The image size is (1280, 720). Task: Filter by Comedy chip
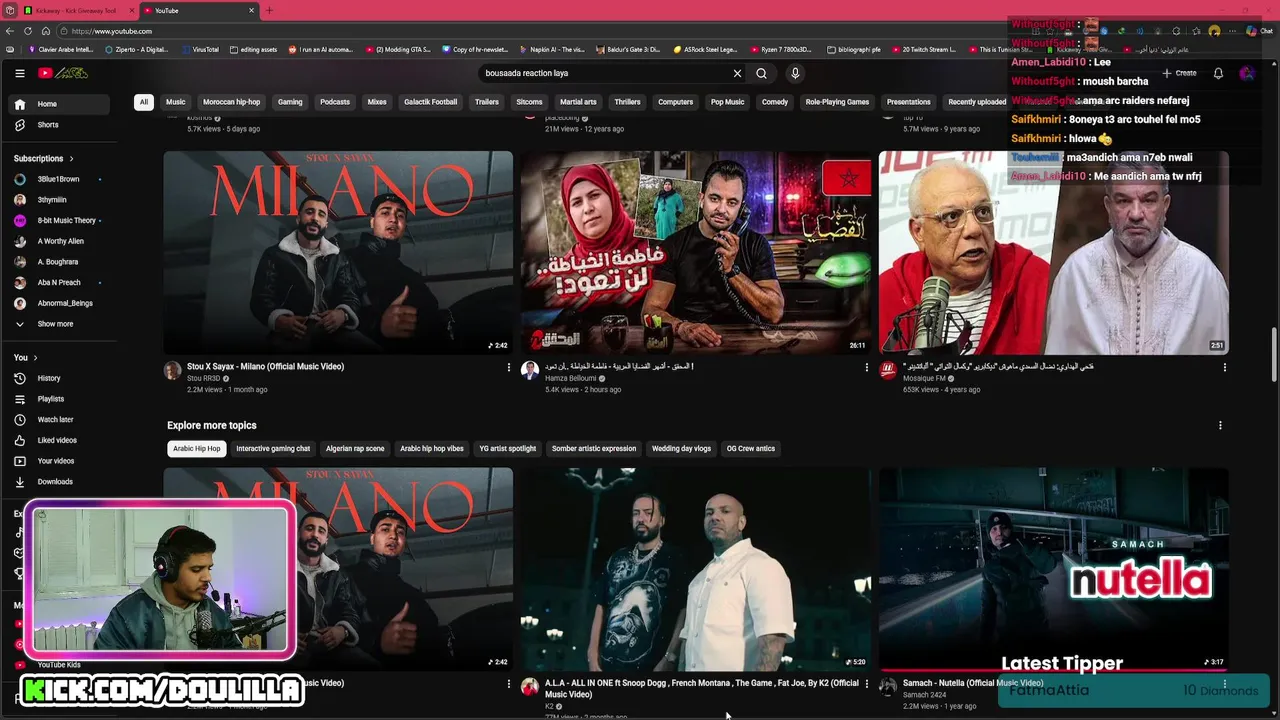[x=775, y=102]
